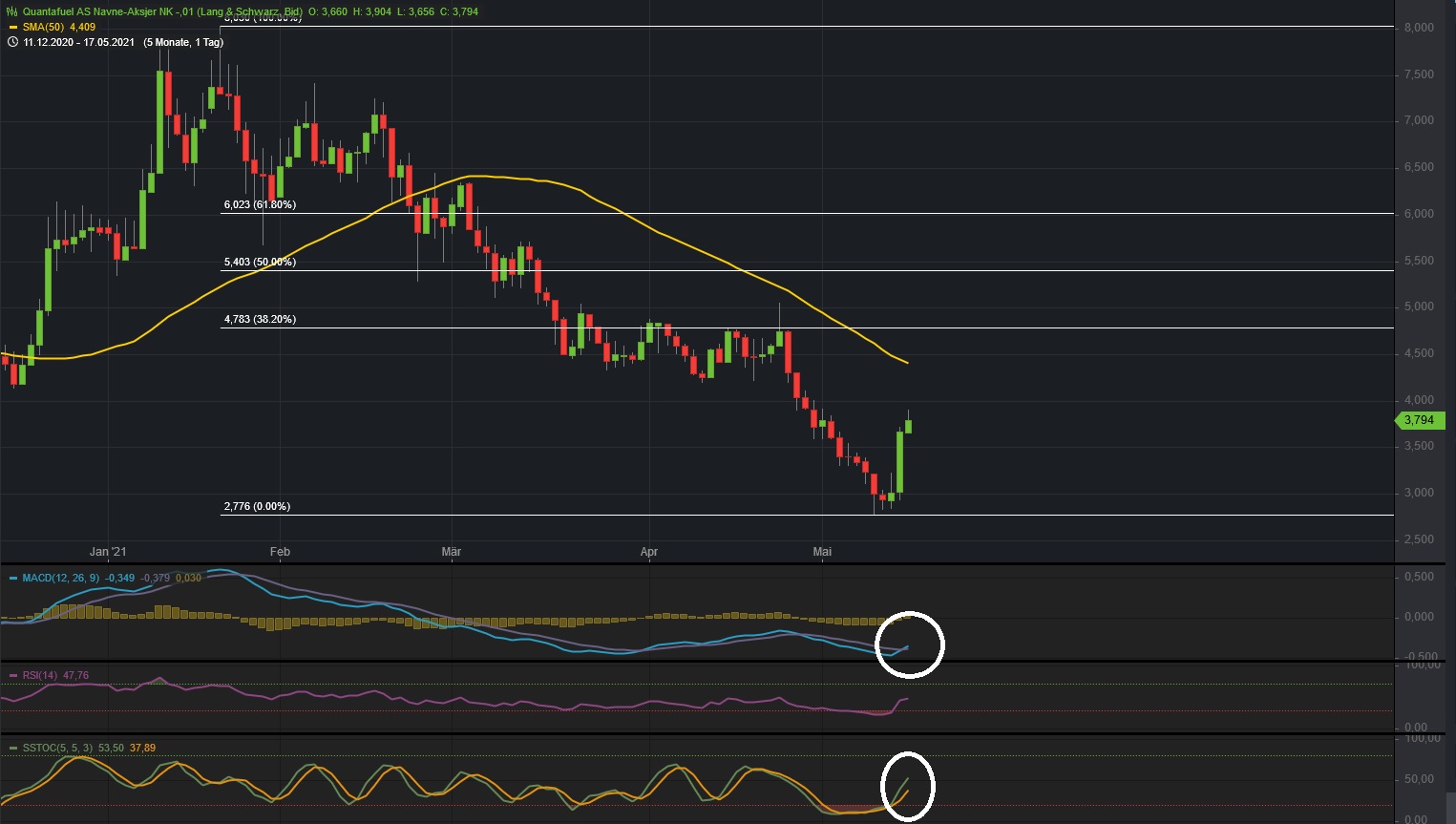Toggle visibility of the MACD(12, 26, 9) indicator
Viewport: 1456px width, 824px height.
coord(61,578)
